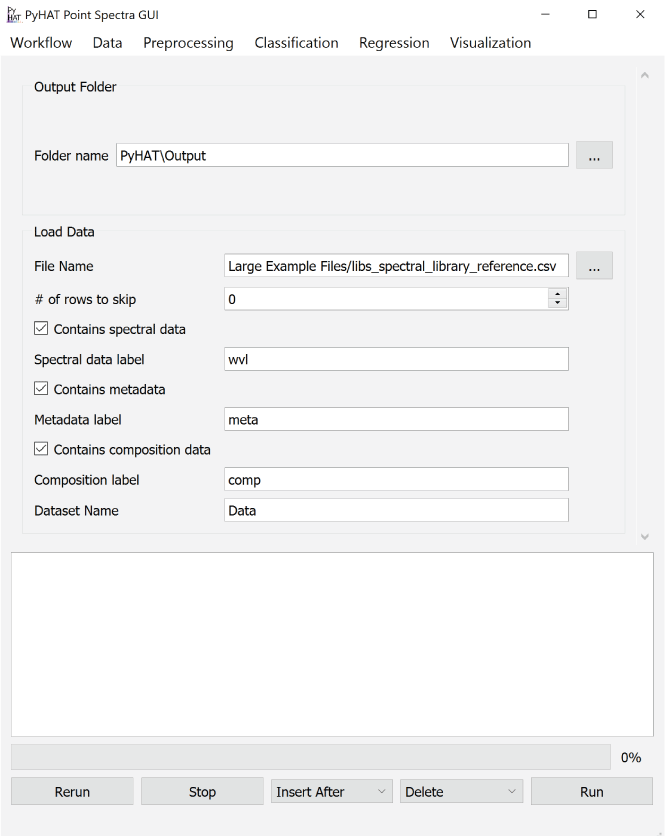
Task: Click the Spectral data label input field
Action: [x=396, y=360]
